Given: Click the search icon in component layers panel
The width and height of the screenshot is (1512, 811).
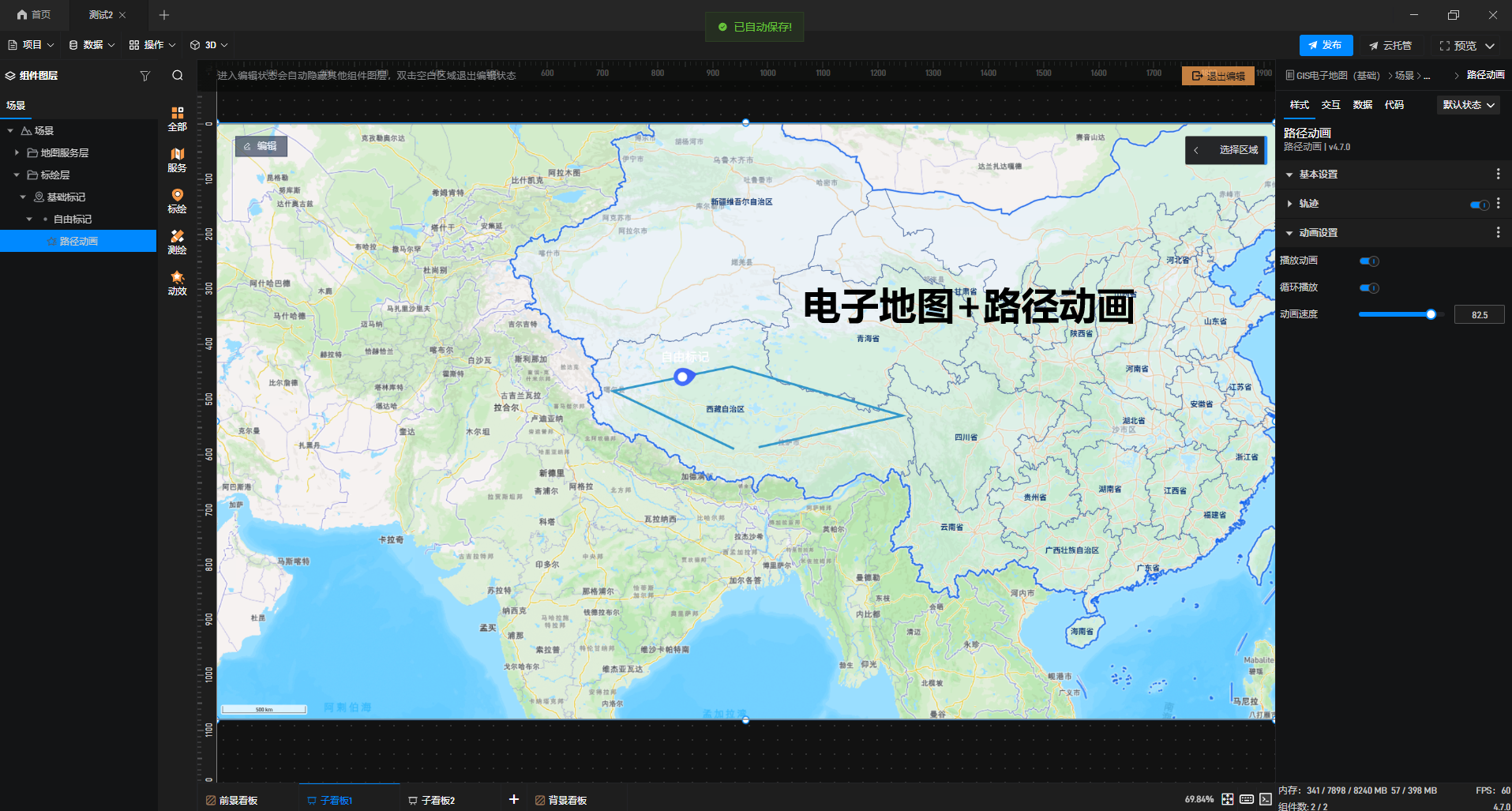Looking at the screenshot, I should tap(177, 75).
